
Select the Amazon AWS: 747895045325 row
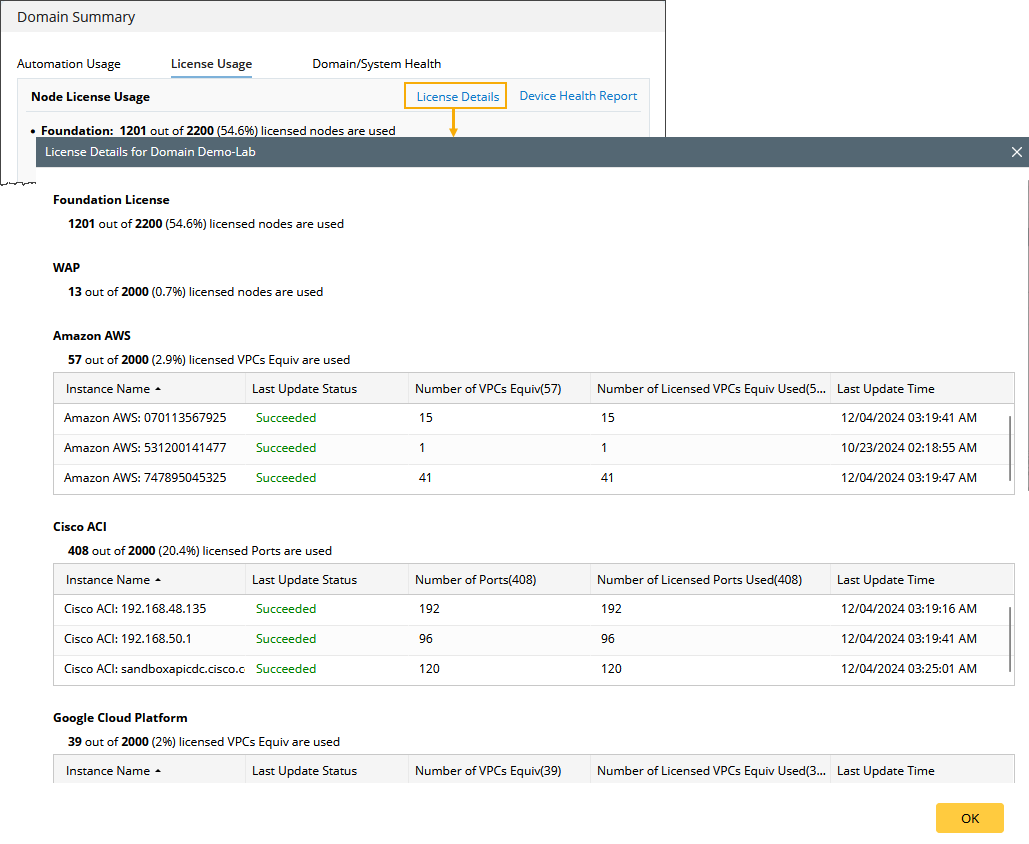coord(145,478)
